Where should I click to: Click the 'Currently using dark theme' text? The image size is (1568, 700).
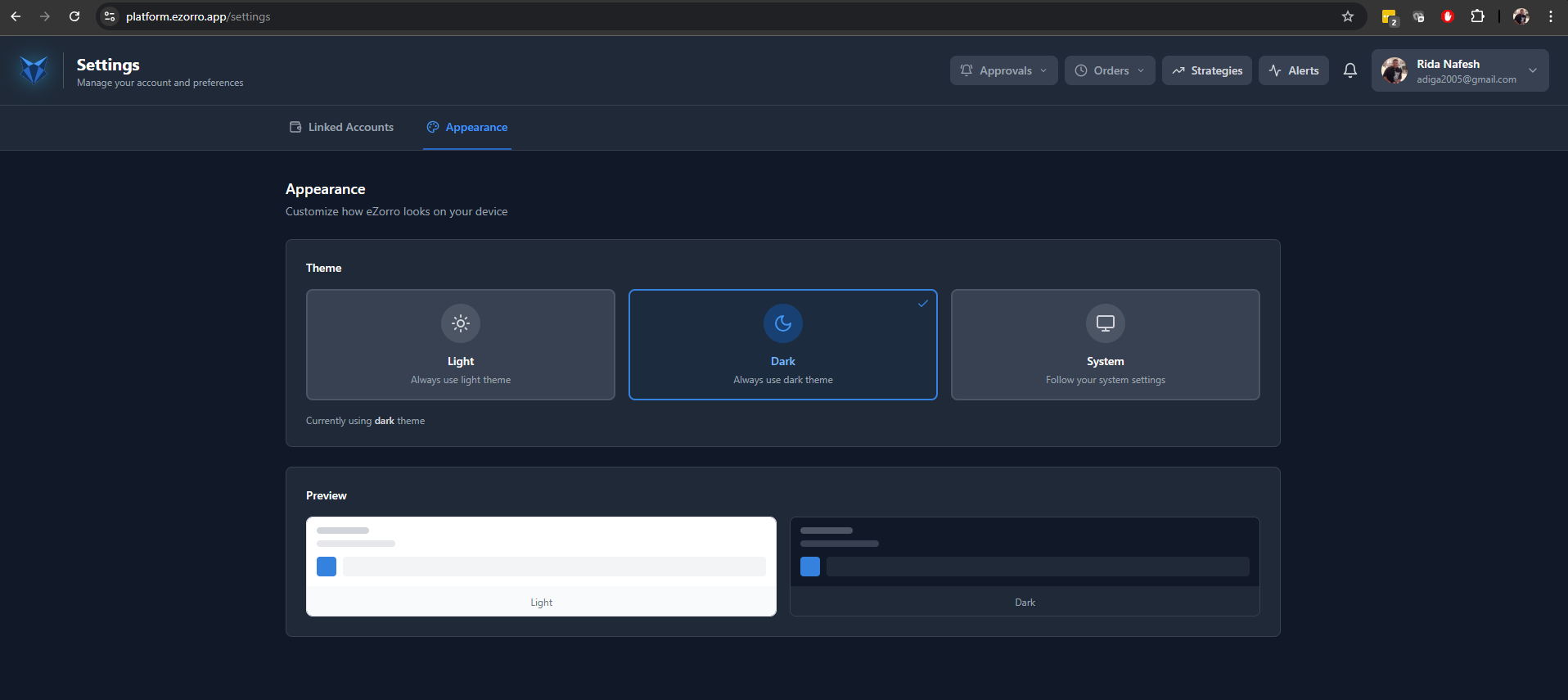pyautogui.click(x=365, y=421)
